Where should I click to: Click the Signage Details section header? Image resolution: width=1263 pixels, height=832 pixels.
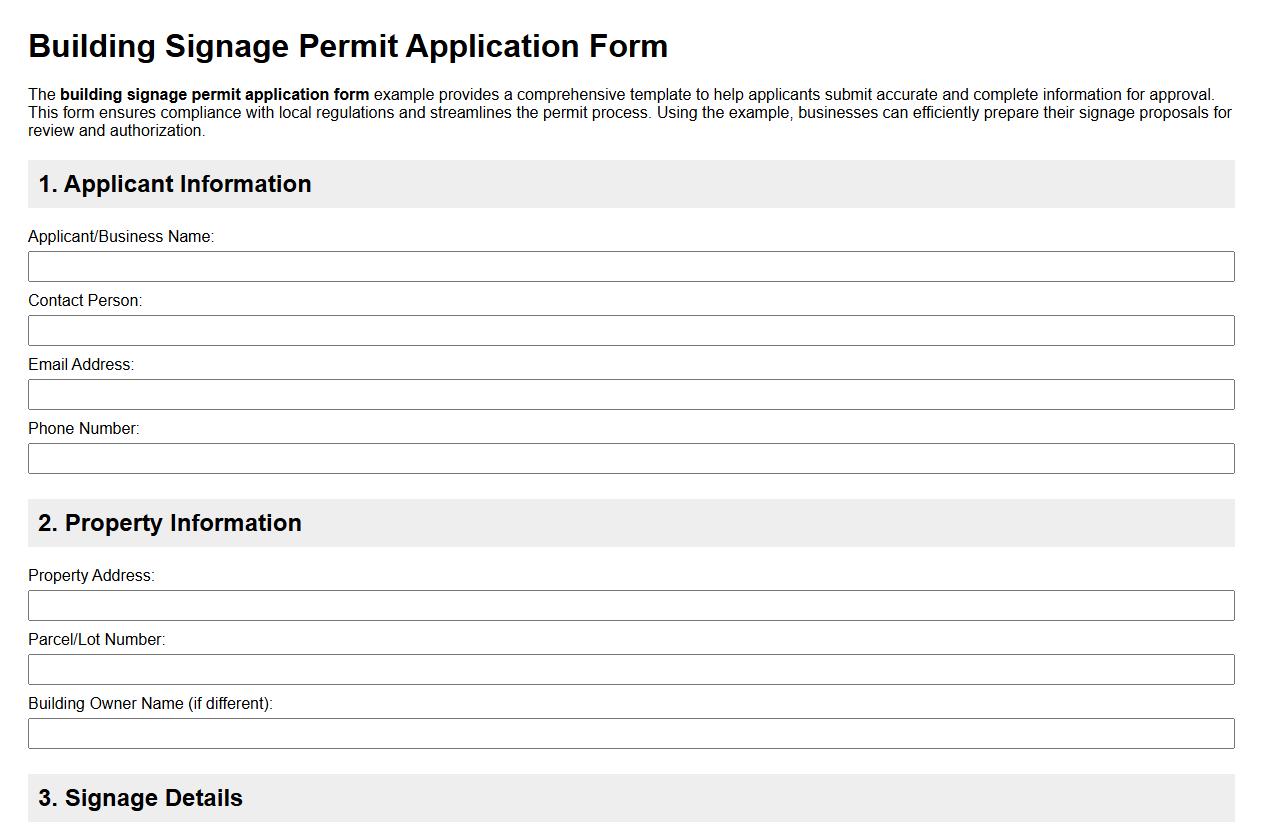click(140, 798)
